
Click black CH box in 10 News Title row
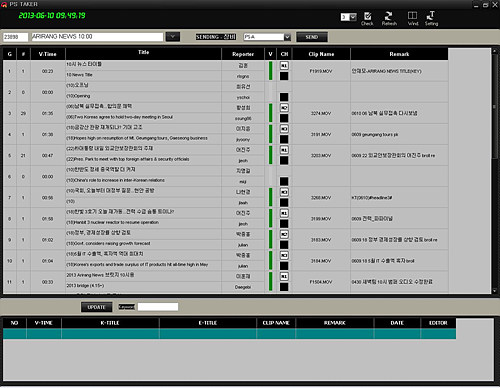coord(284,76)
